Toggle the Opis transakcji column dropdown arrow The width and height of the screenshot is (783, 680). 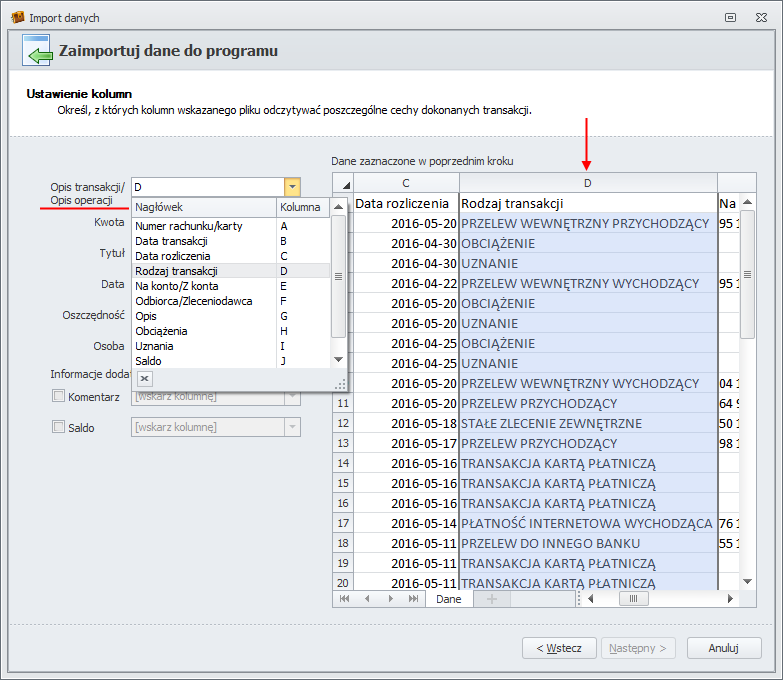(x=291, y=187)
